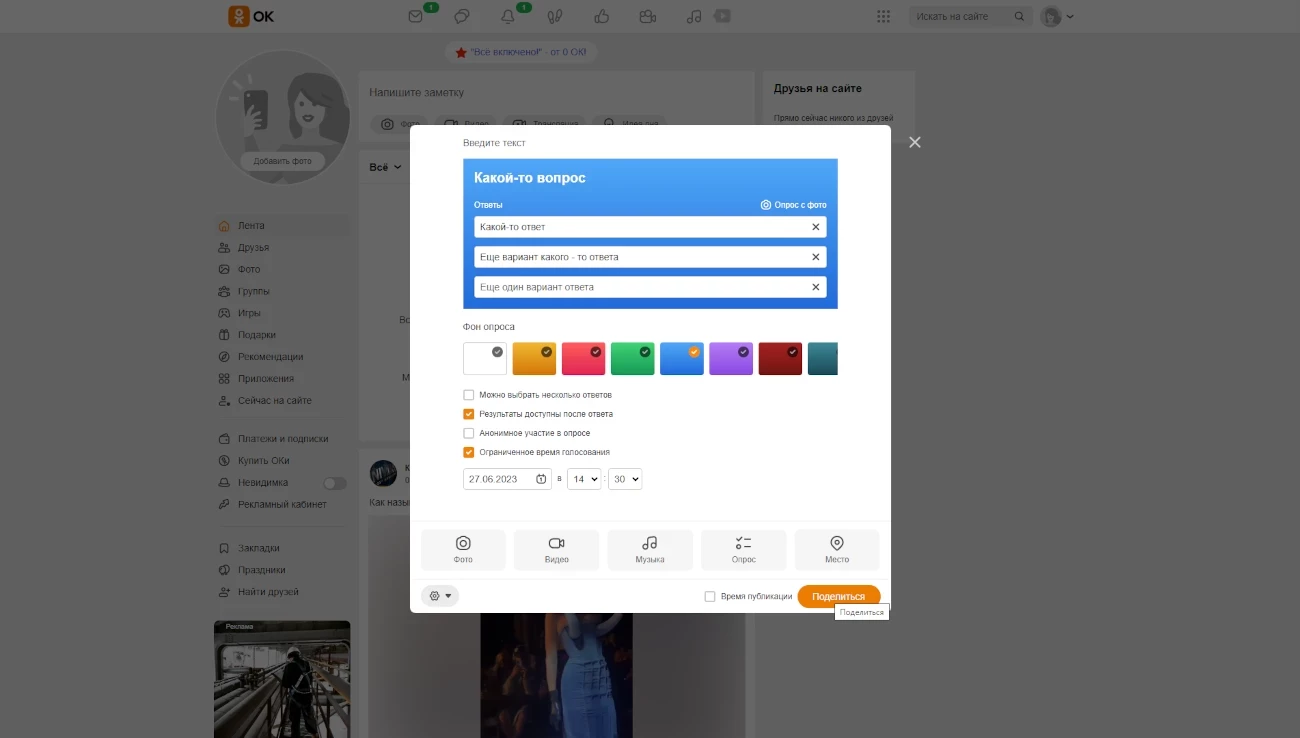This screenshot has height=738, width=1300.
Task: Open notifications bell icon in header
Action: click(508, 16)
